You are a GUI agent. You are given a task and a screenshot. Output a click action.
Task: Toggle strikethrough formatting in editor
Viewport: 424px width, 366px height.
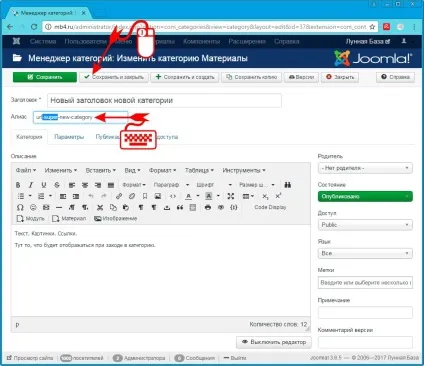(57, 185)
